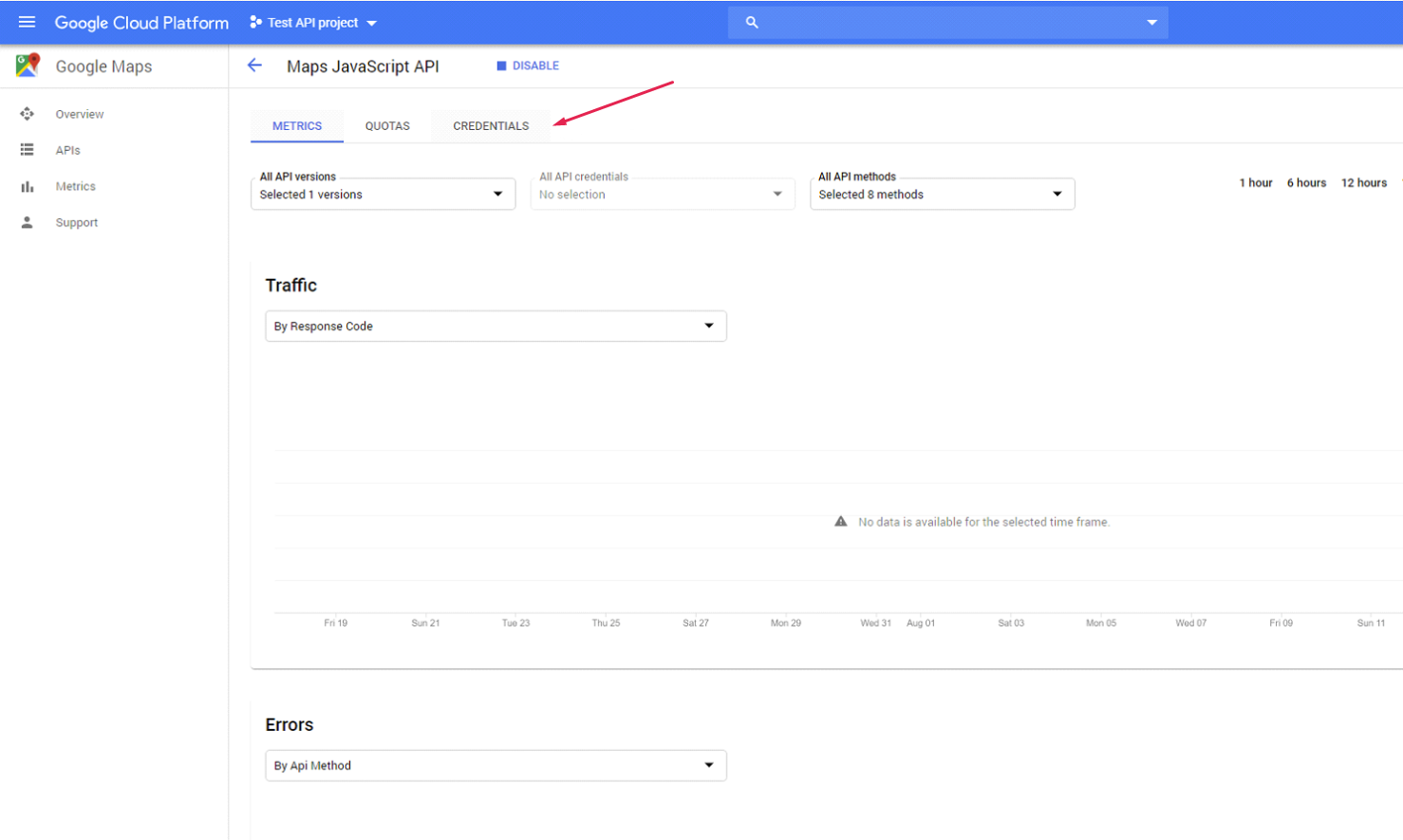
Task: Select the 1 hour time range
Action: coord(1255,183)
